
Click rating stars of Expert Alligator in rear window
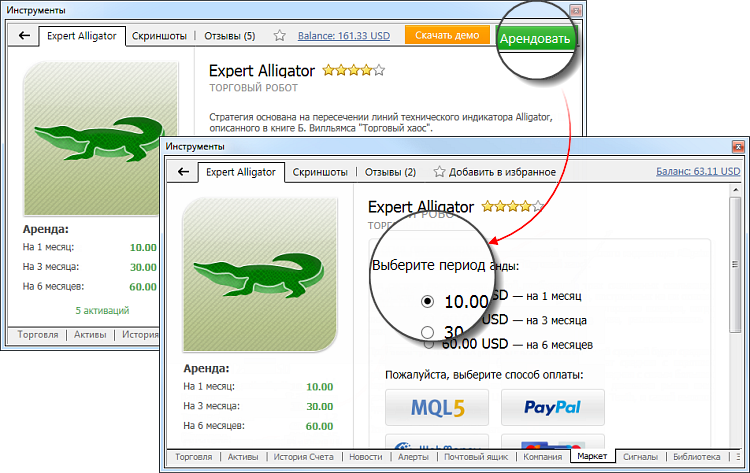point(353,71)
